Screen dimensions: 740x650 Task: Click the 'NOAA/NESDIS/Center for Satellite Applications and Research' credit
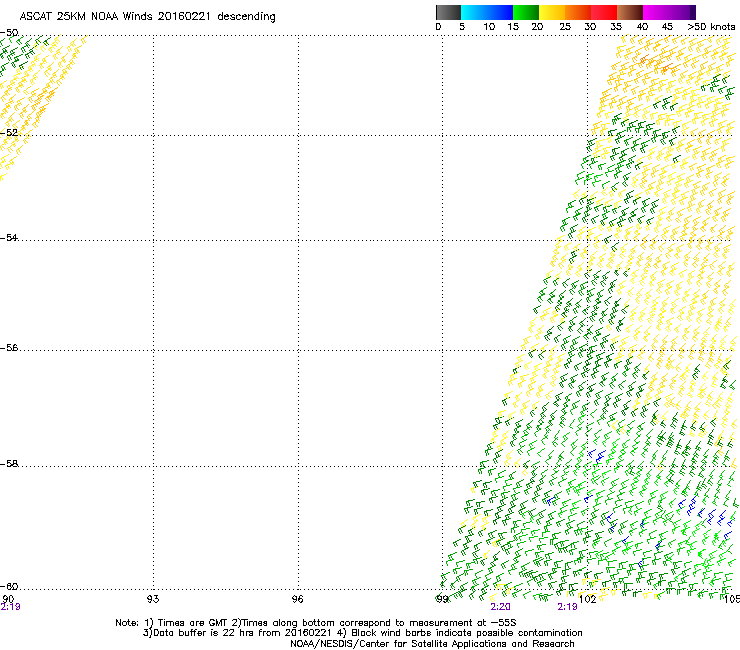click(432, 644)
